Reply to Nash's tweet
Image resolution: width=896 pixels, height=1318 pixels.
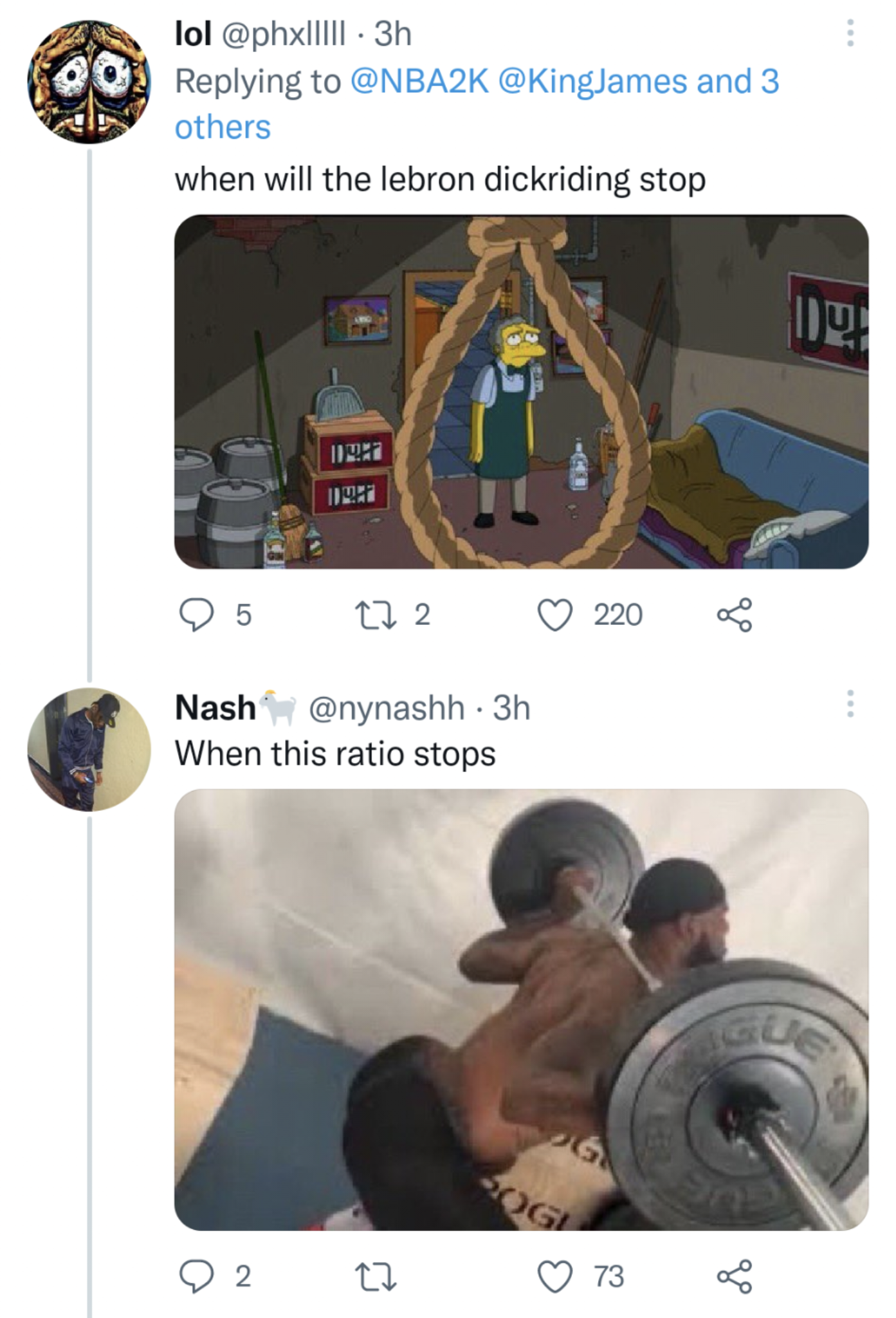pos(196,1276)
